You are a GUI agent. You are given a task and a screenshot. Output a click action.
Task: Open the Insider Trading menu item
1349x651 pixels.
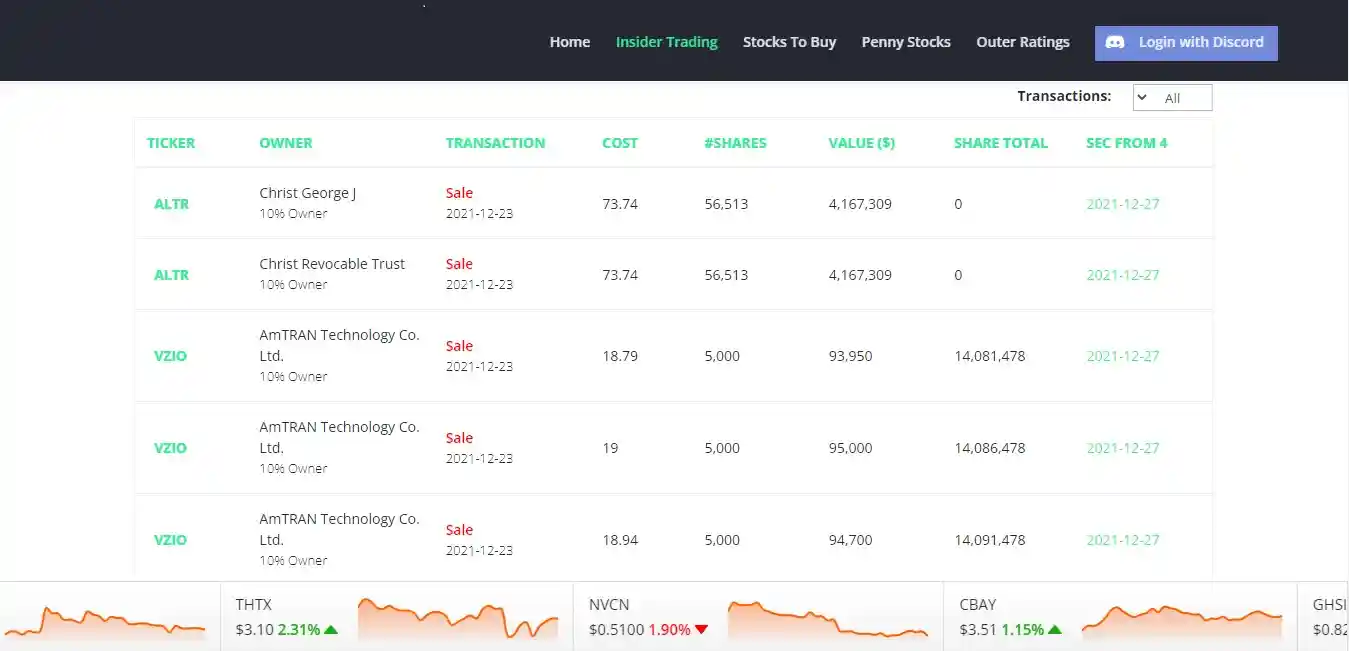[x=667, y=42]
